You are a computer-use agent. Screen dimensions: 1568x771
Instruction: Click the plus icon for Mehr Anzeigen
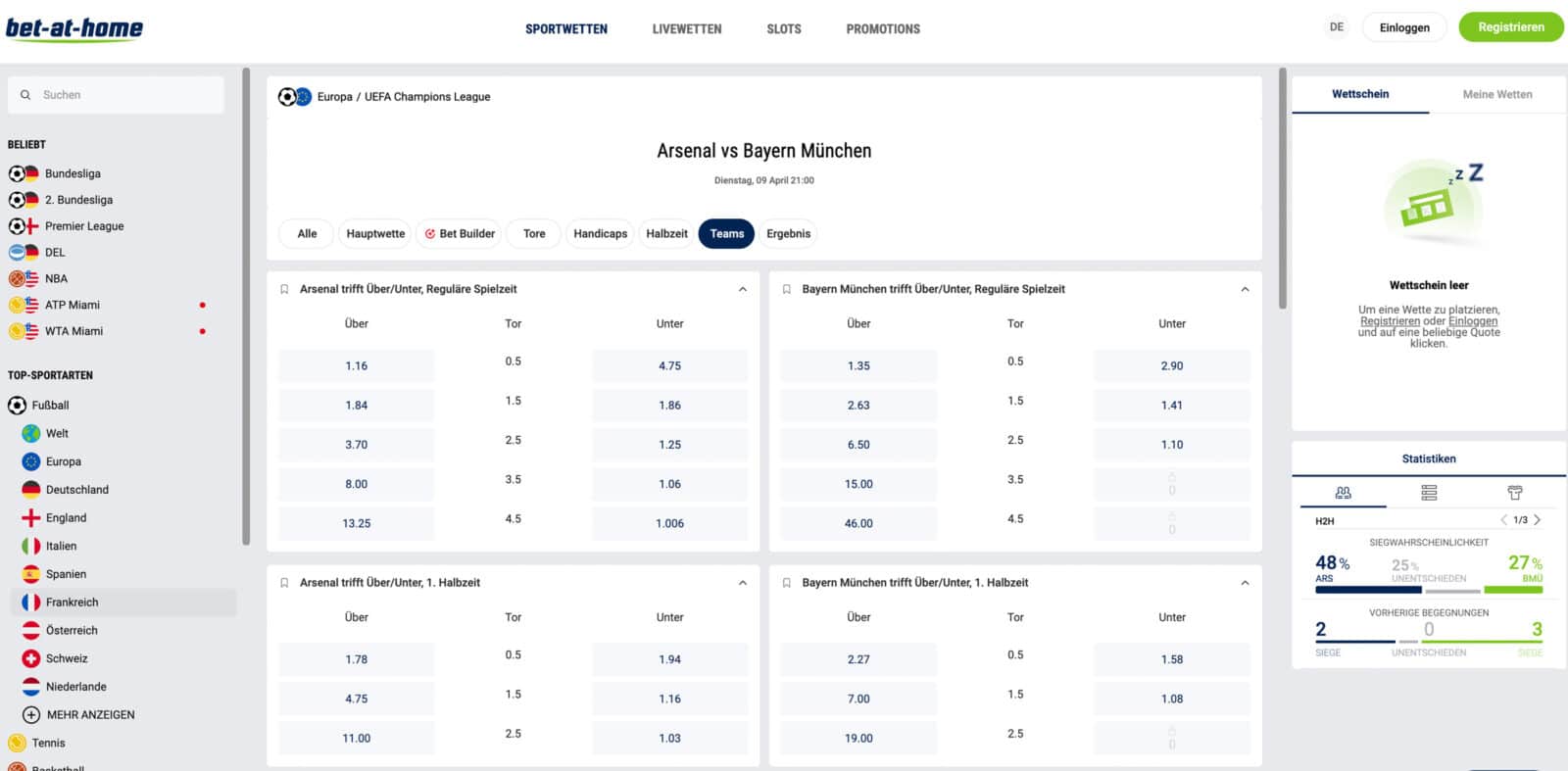click(x=31, y=715)
